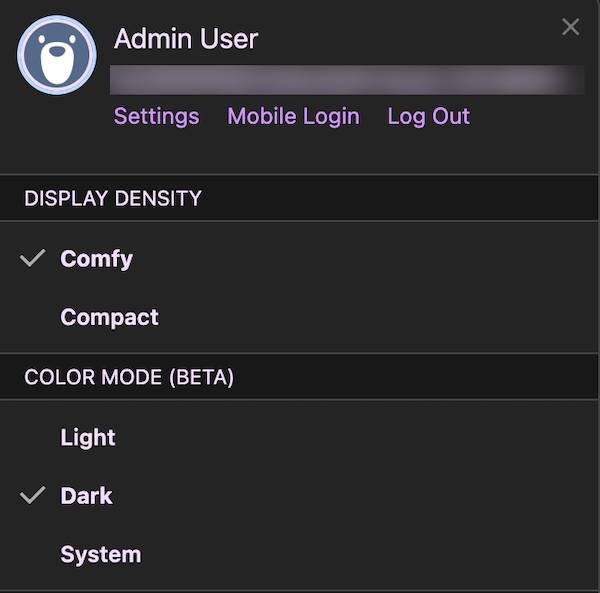The width and height of the screenshot is (600, 593).
Task: Click the bear avatar profile picture
Action: pyautogui.click(x=57, y=55)
